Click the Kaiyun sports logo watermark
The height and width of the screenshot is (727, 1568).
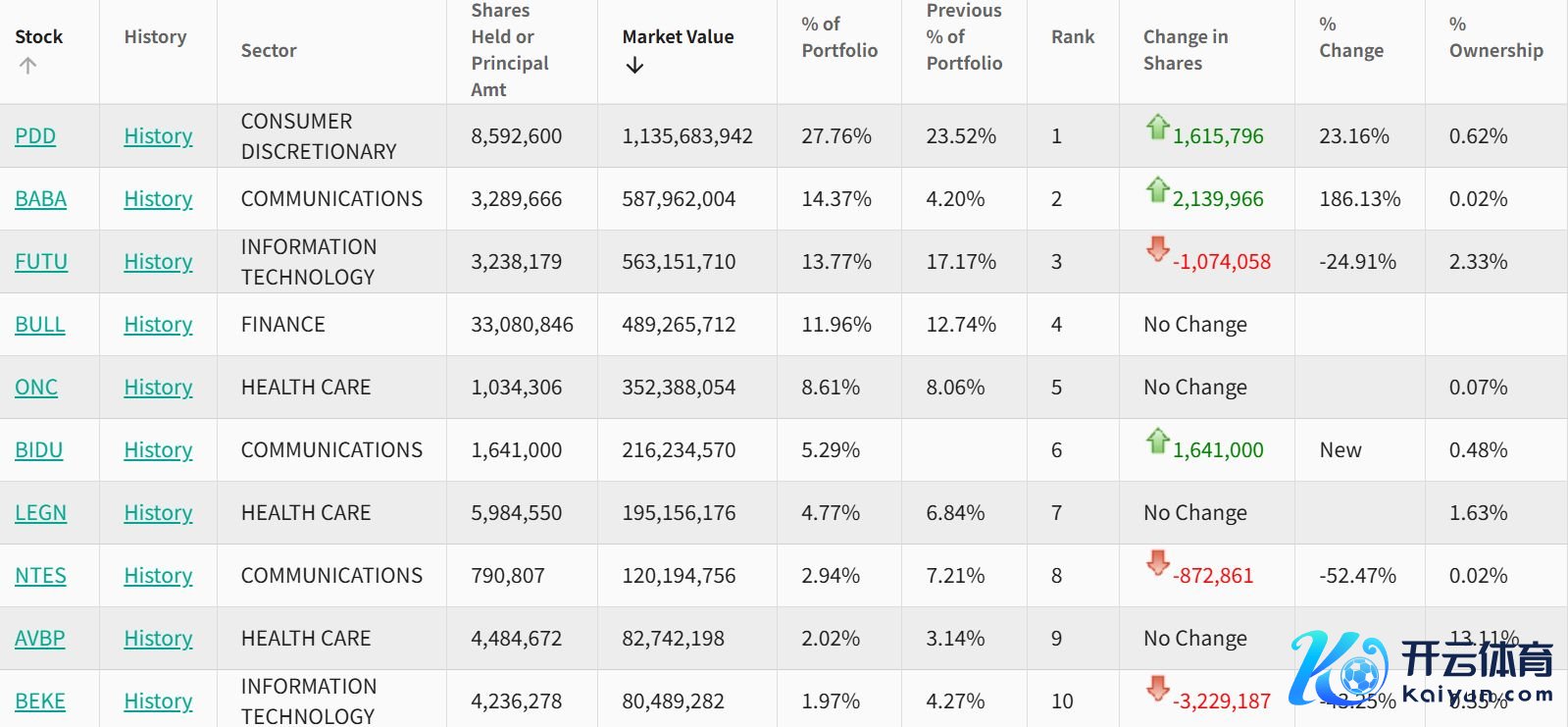[1421, 671]
